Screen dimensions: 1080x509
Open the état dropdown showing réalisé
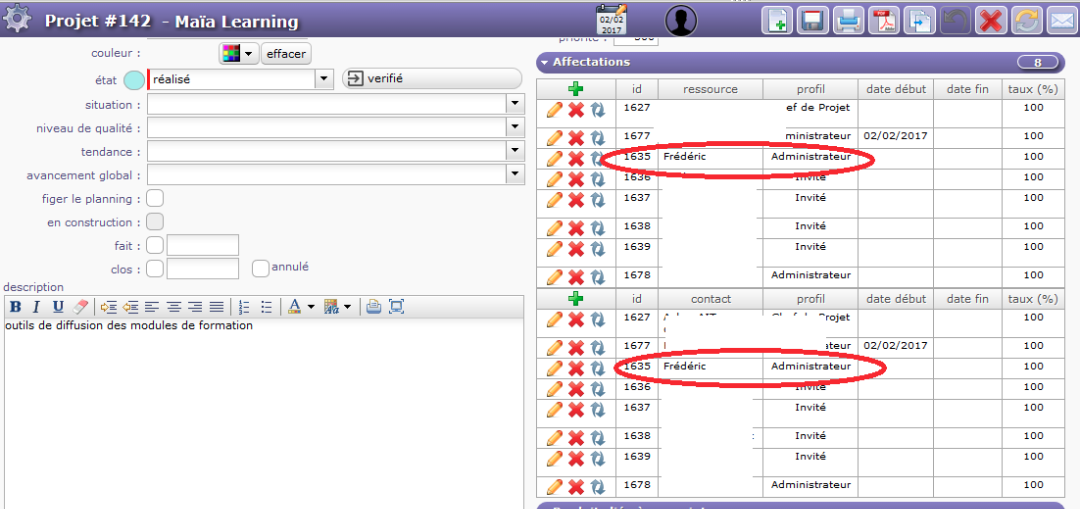point(324,79)
